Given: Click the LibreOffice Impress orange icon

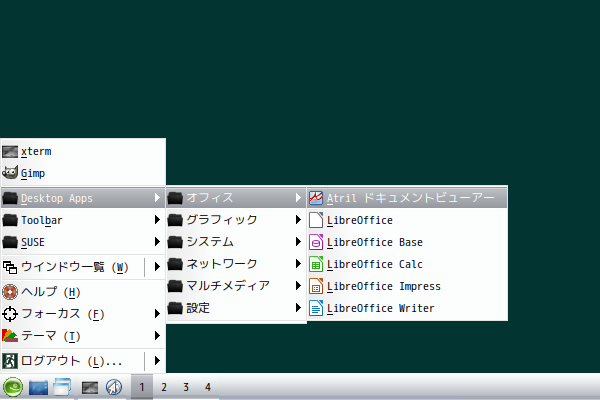Looking at the screenshot, I should pos(316,286).
